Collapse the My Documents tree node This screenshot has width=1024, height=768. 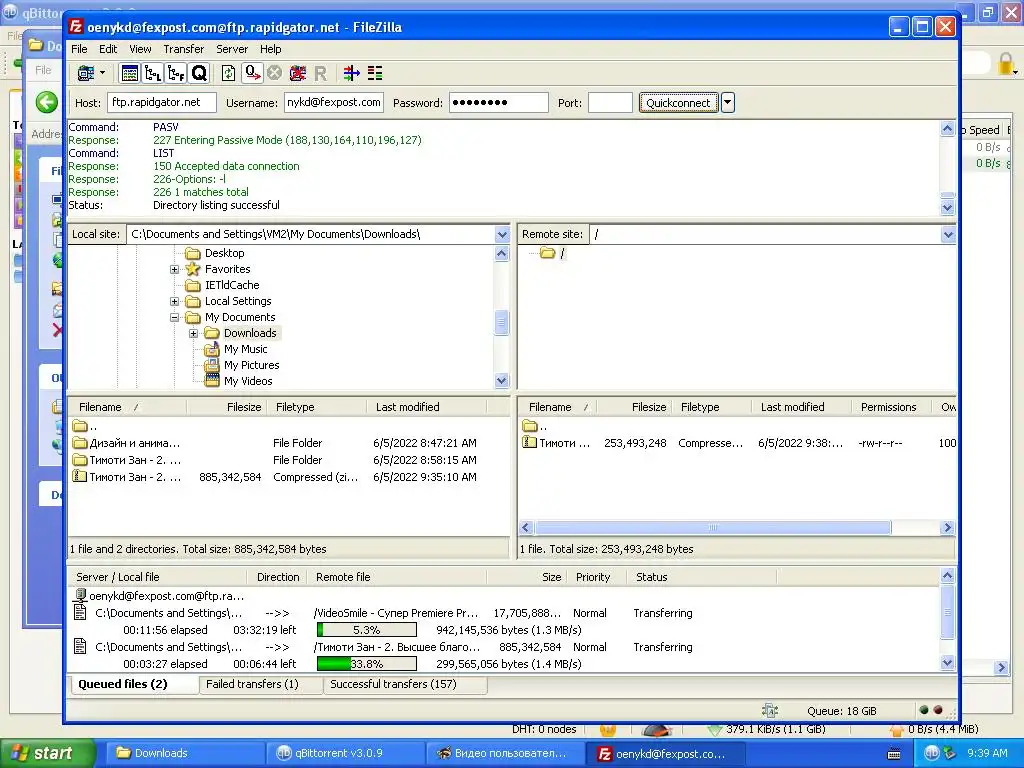pyautogui.click(x=174, y=317)
